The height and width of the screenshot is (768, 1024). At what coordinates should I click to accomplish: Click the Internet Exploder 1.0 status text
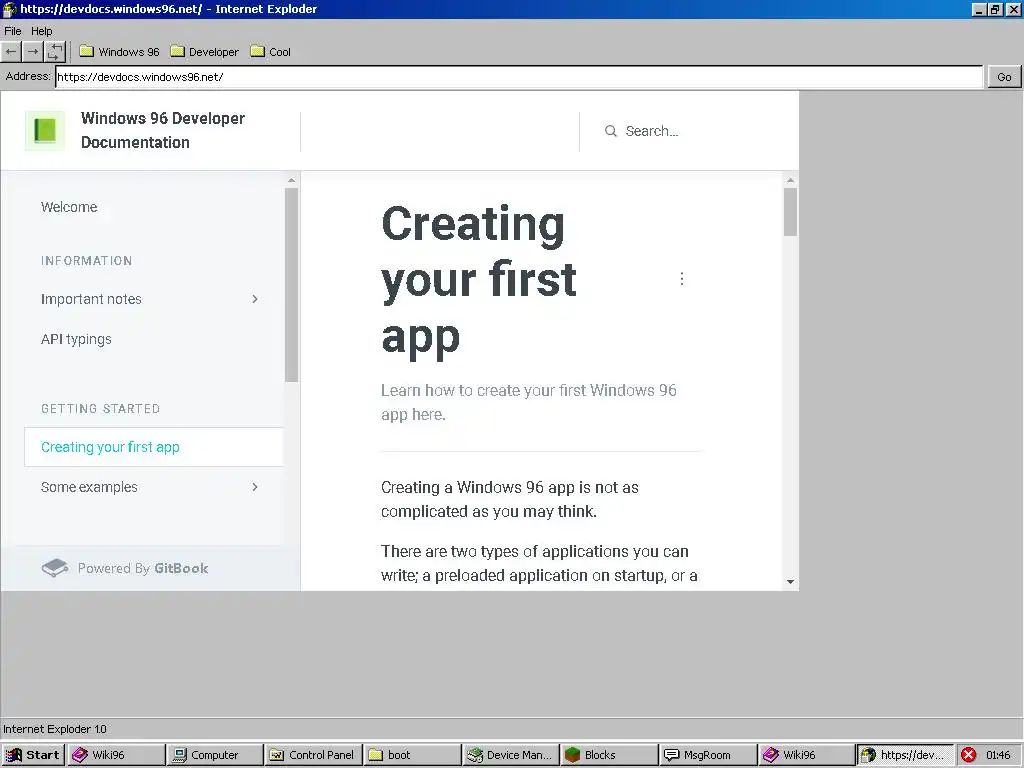pyautogui.click(x=55, y=729)
